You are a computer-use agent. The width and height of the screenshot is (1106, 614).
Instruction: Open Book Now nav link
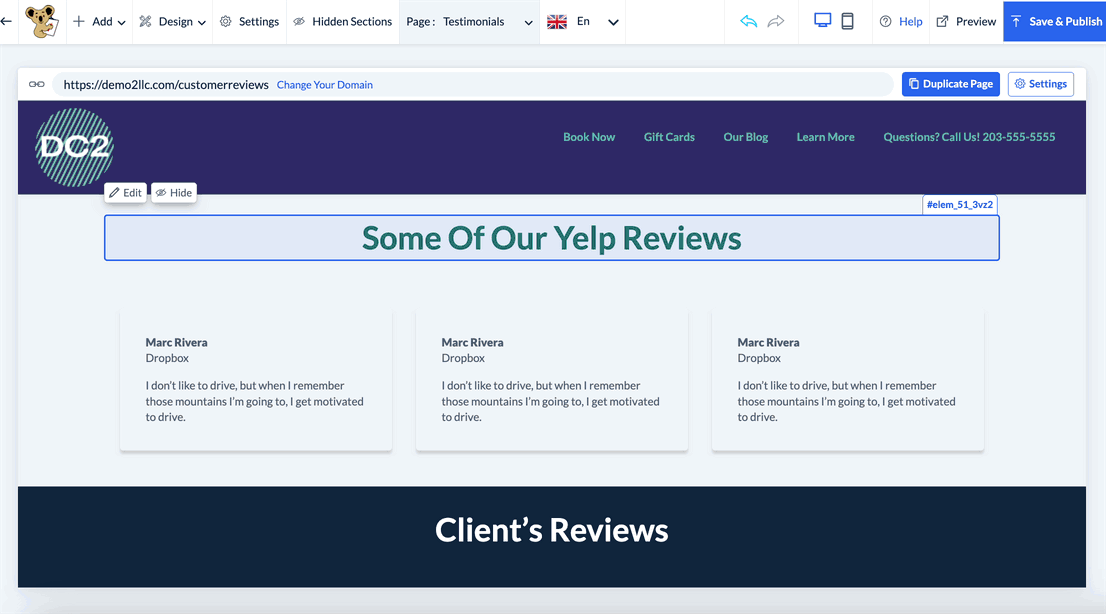(x=589, y=137)
